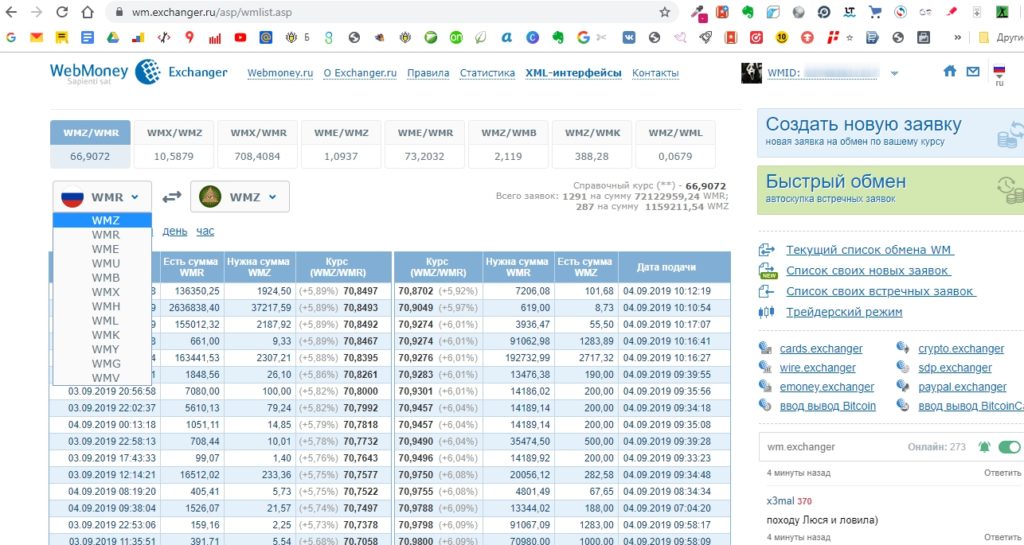This screenshot has width=1024, height=545.
Task: Go to site home via house icon
Action: 950,71
